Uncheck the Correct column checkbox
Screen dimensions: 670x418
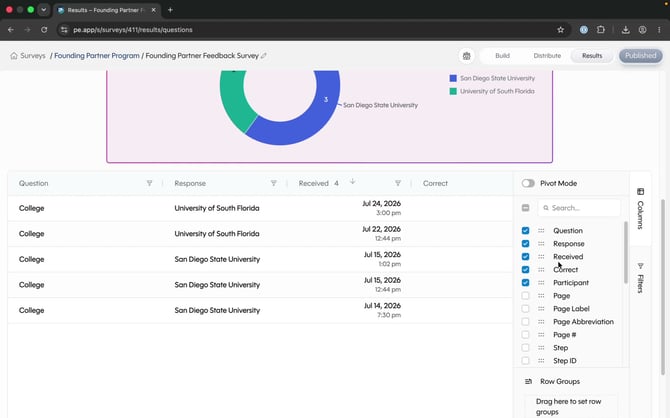pos(526,270)
